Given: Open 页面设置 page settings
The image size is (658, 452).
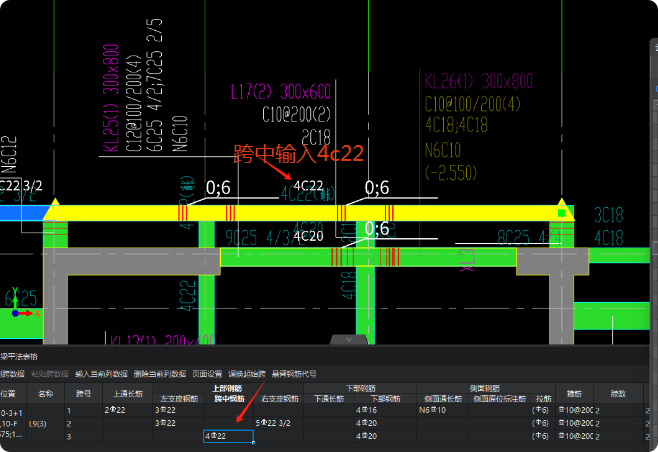Looking at the screenshot, I should (x=207, y=374).
